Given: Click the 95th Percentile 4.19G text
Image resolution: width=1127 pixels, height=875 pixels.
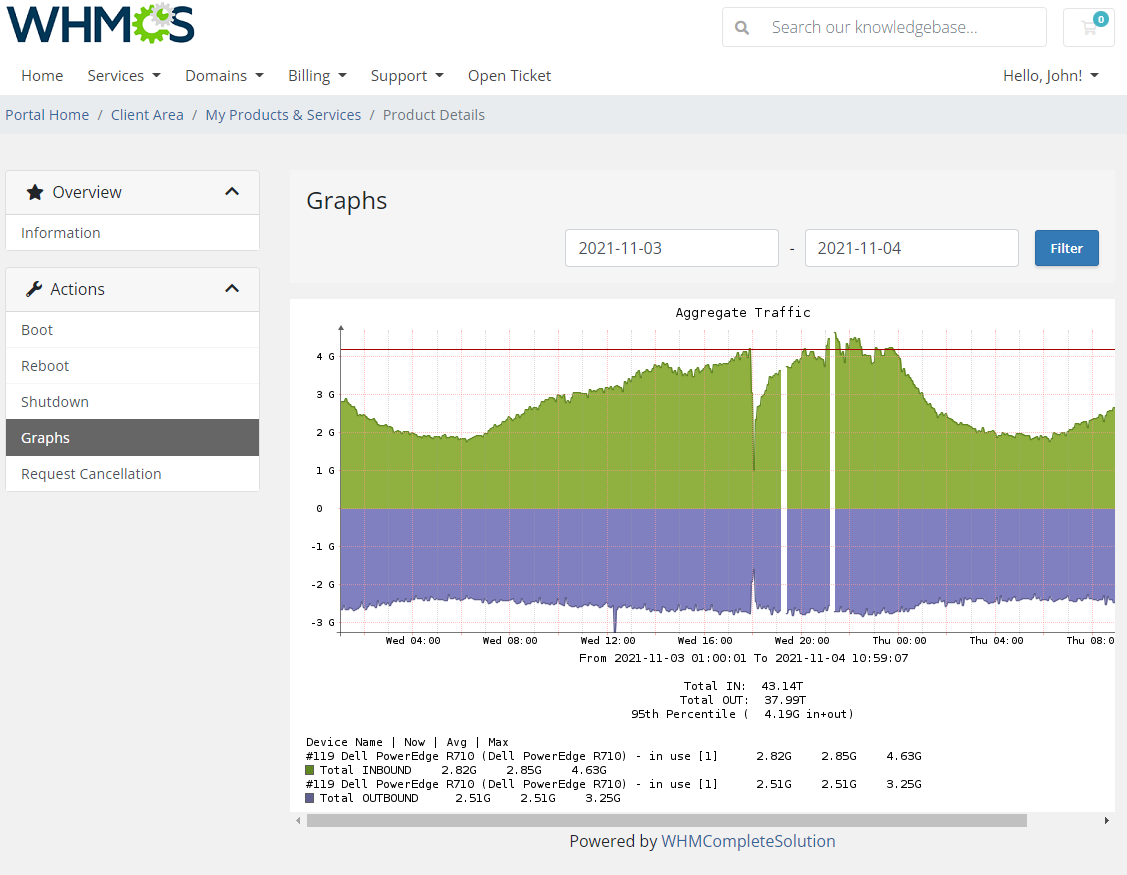Looking at the screenshot, I should click(742, 714).
